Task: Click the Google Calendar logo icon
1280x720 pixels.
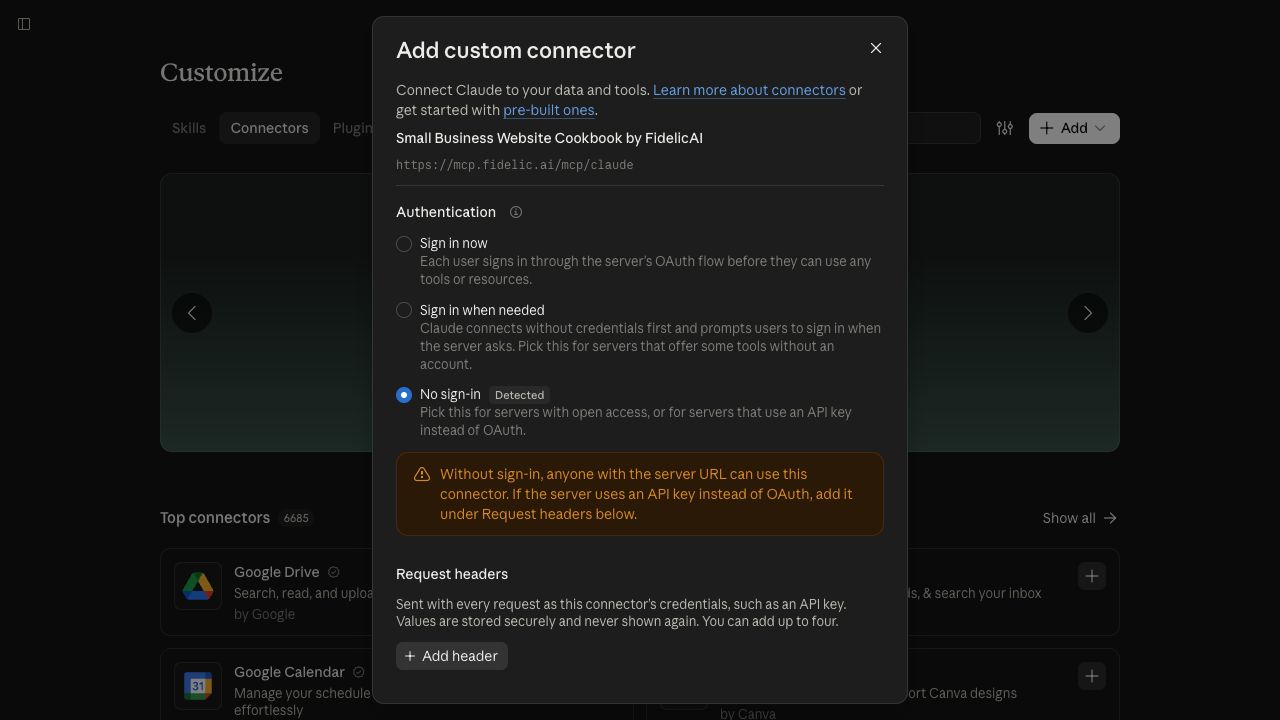Action: 198,686
